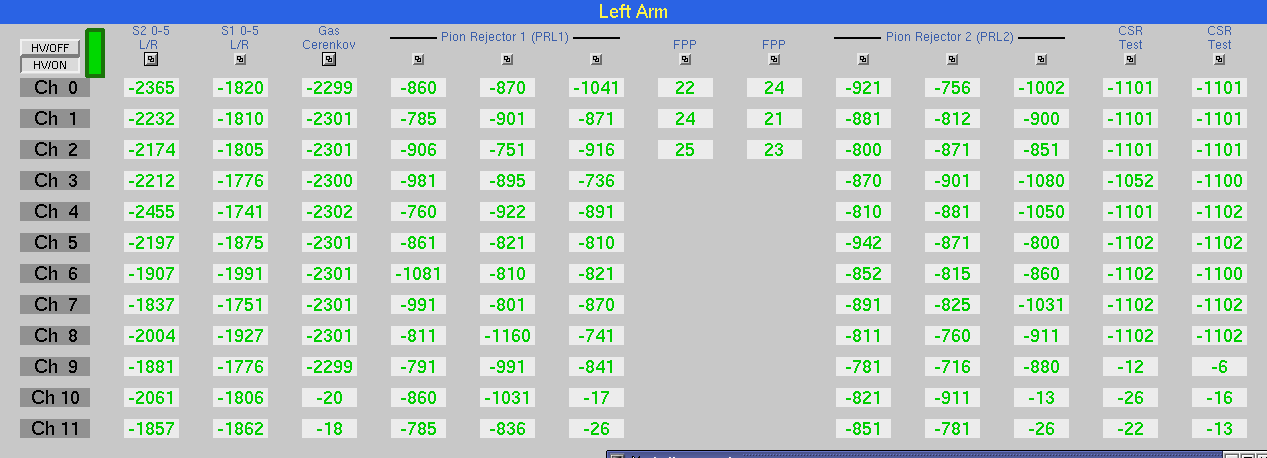The image size is (1267, 458).
Task: Click the HV/ON button
Action: (x=49, y=65)
